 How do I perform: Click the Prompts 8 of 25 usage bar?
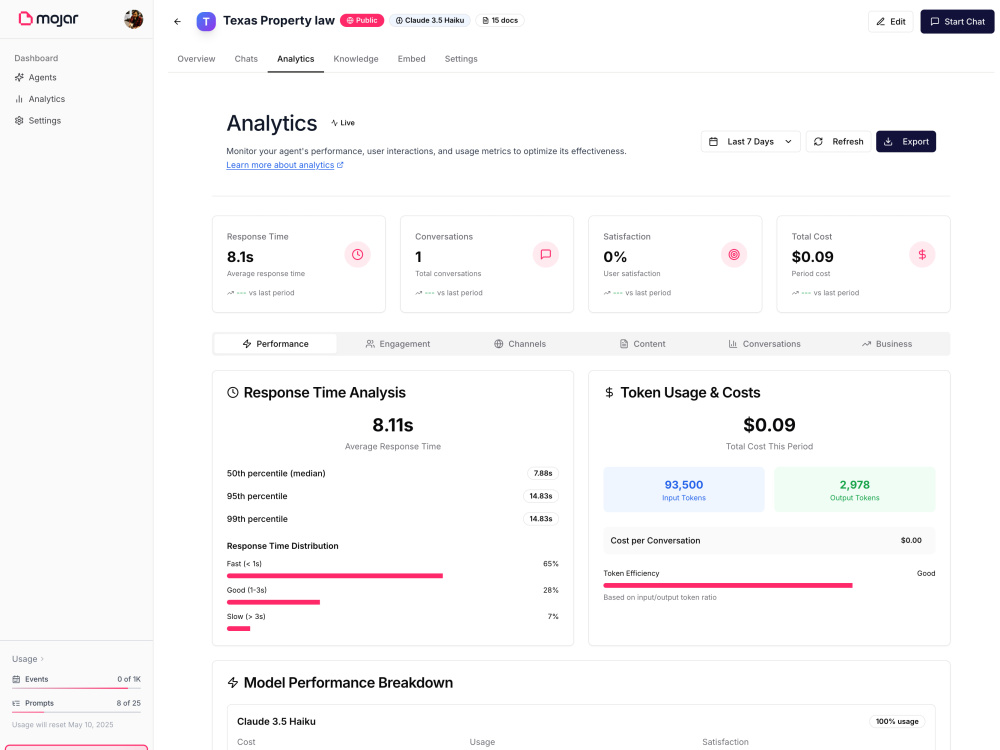tap(77, 712)
